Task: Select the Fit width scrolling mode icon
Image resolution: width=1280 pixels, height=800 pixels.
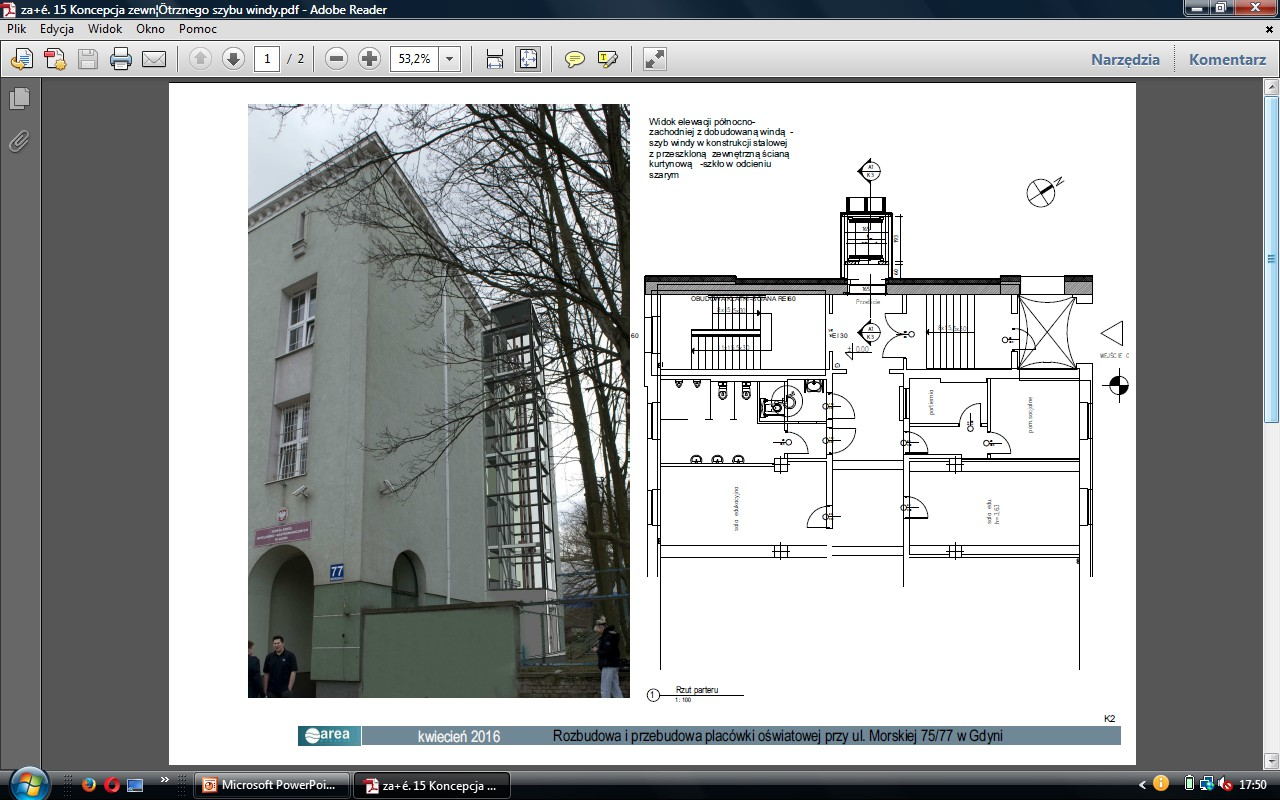Action: pos(494,59)
